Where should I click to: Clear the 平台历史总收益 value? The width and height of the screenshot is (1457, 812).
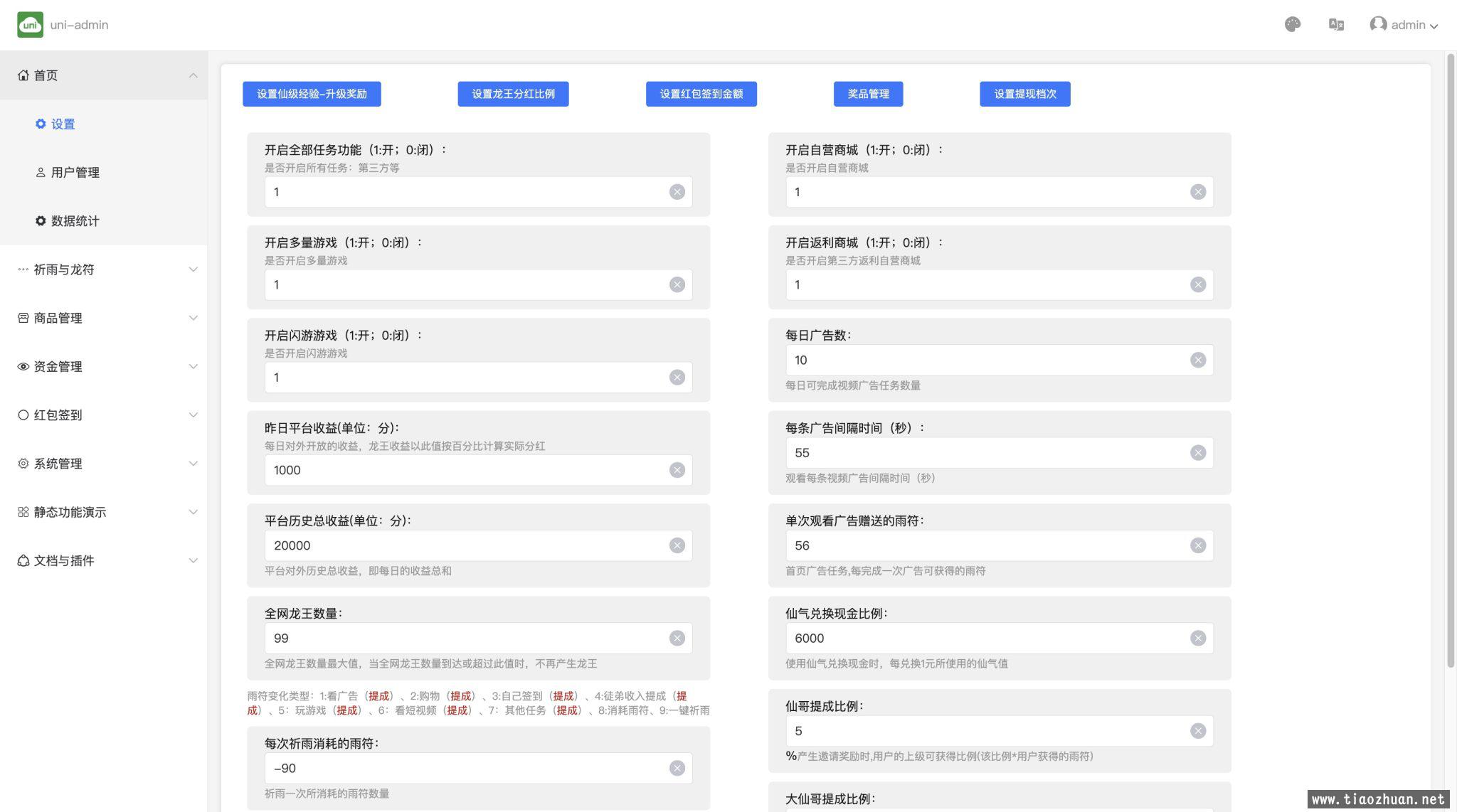click(x=677, y=545)
